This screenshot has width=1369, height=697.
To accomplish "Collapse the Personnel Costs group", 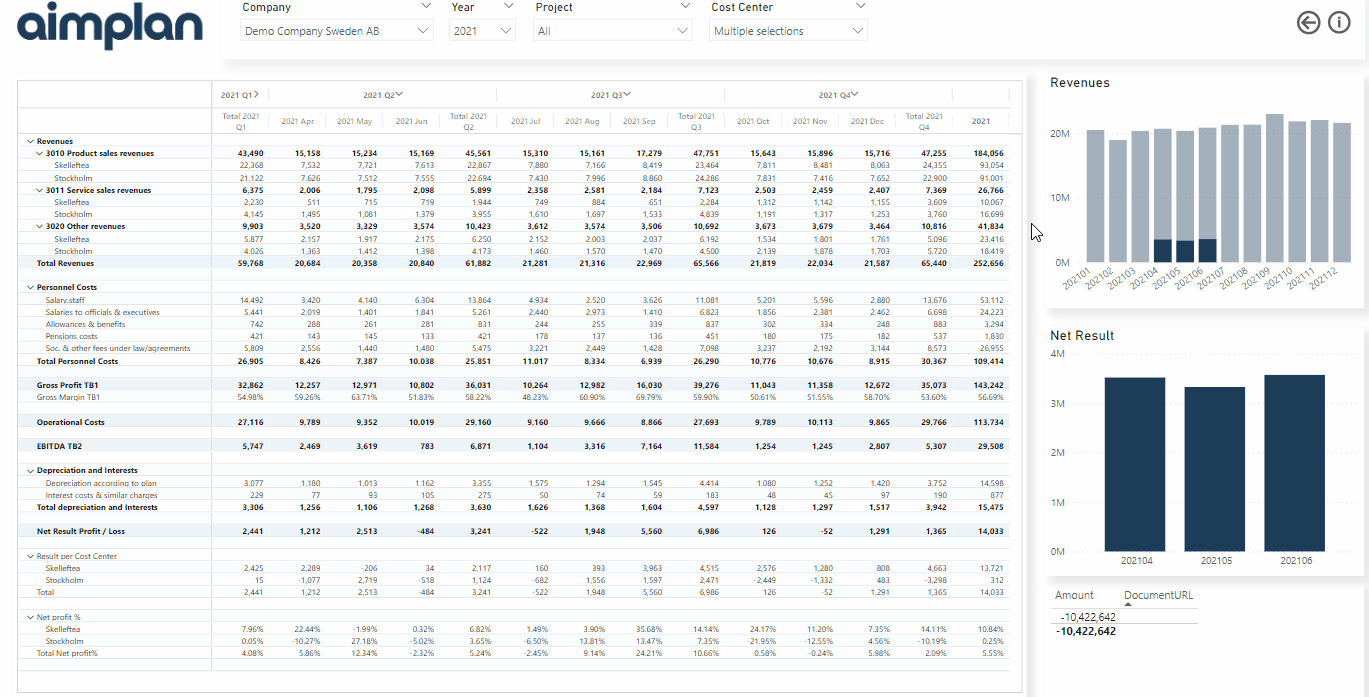I will tap(29, 288).
